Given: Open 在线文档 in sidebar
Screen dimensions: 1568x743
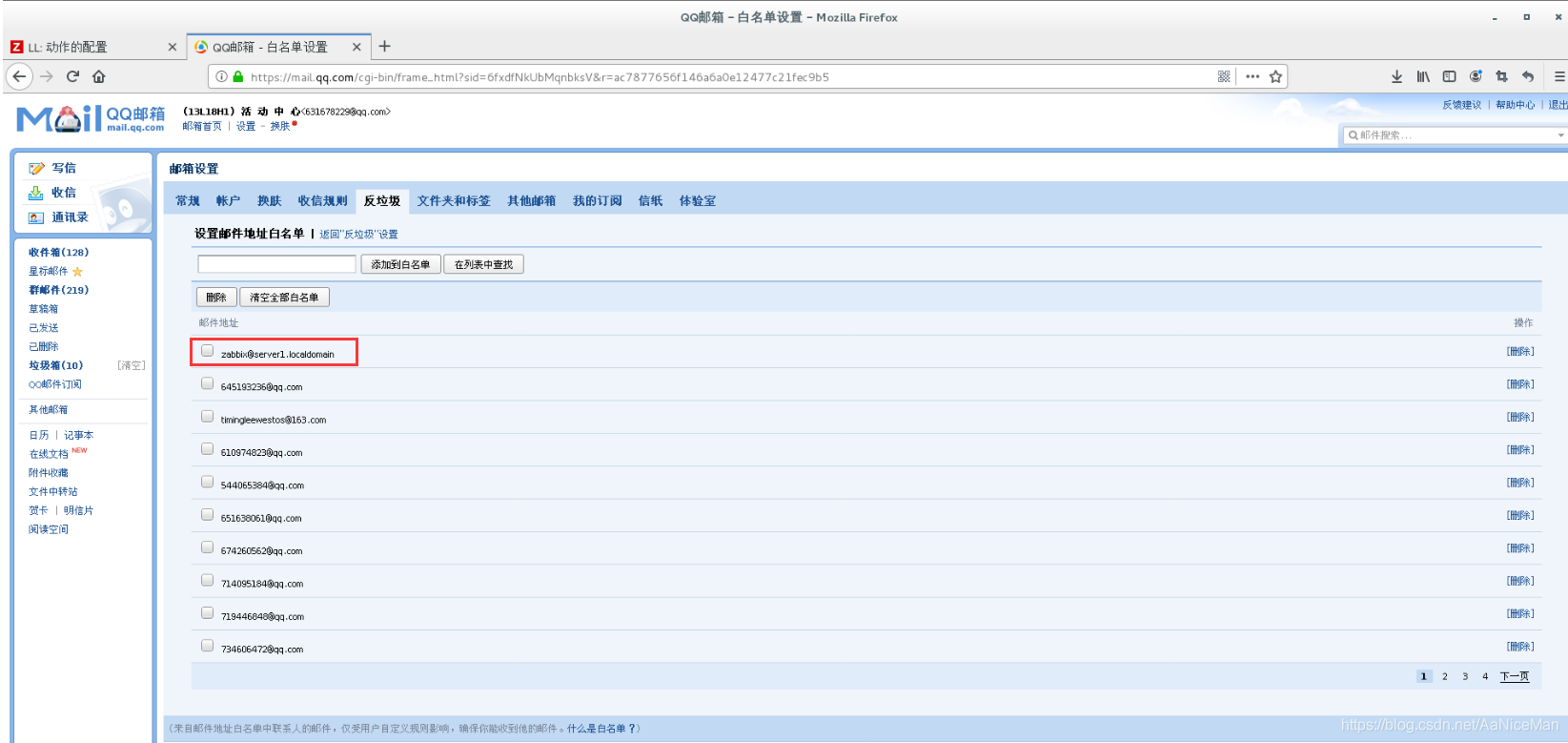Looking at the screenshot, I should pyautogui.click(x=49, y=454).
